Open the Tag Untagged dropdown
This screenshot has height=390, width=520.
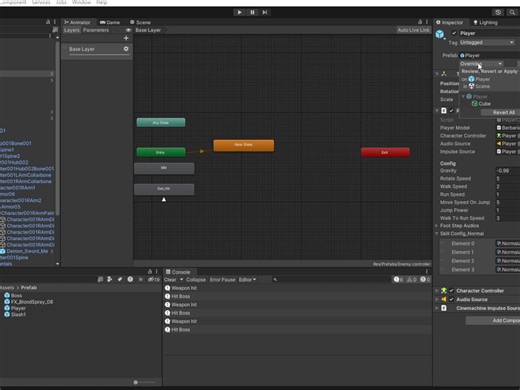click(x=486, y=42)
